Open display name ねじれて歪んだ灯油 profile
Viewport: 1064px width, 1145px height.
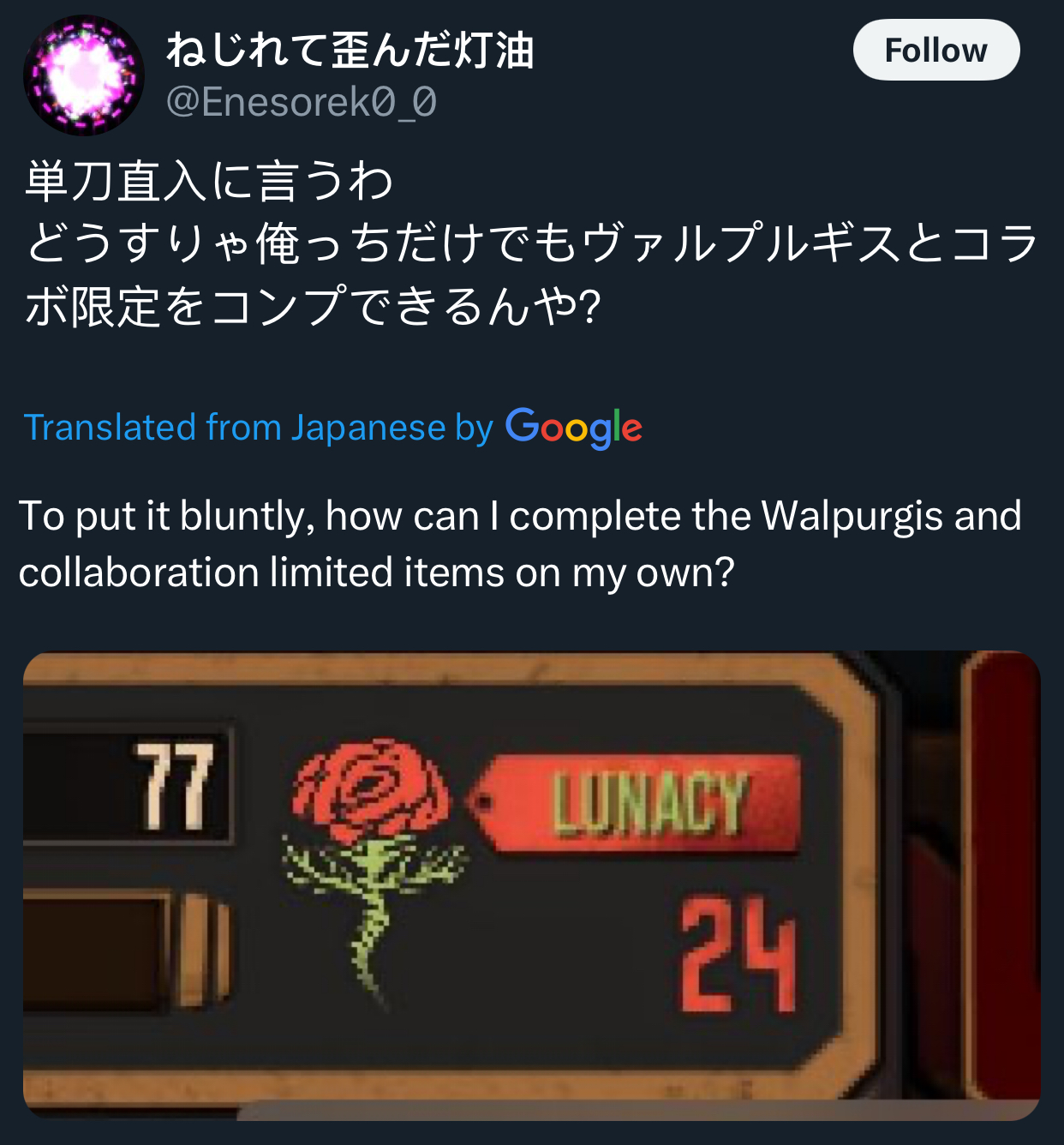click(x=350, y=50)
